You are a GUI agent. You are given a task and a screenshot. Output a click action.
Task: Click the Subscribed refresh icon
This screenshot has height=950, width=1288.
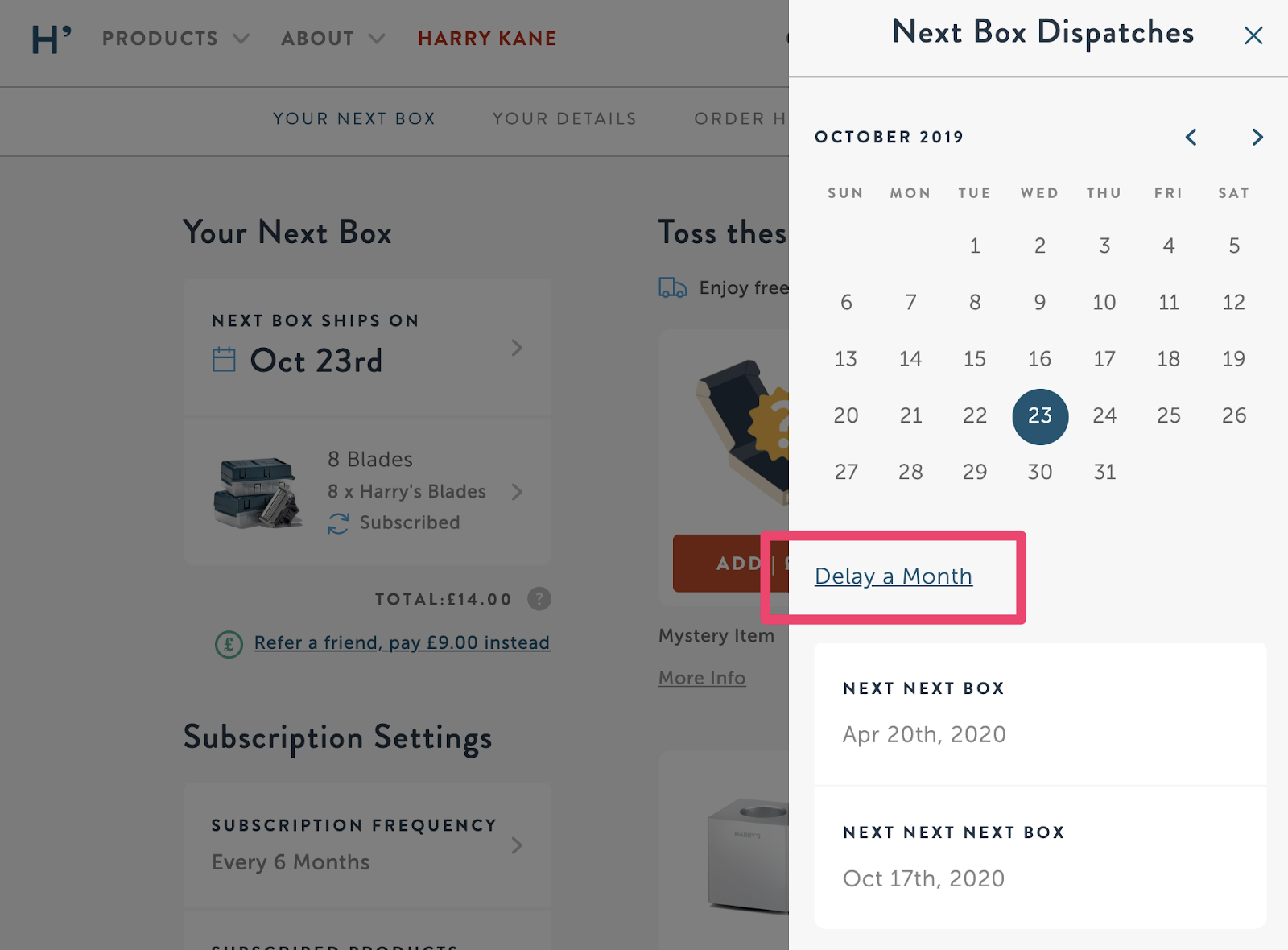pyautogui.click(x=338, y=523)
